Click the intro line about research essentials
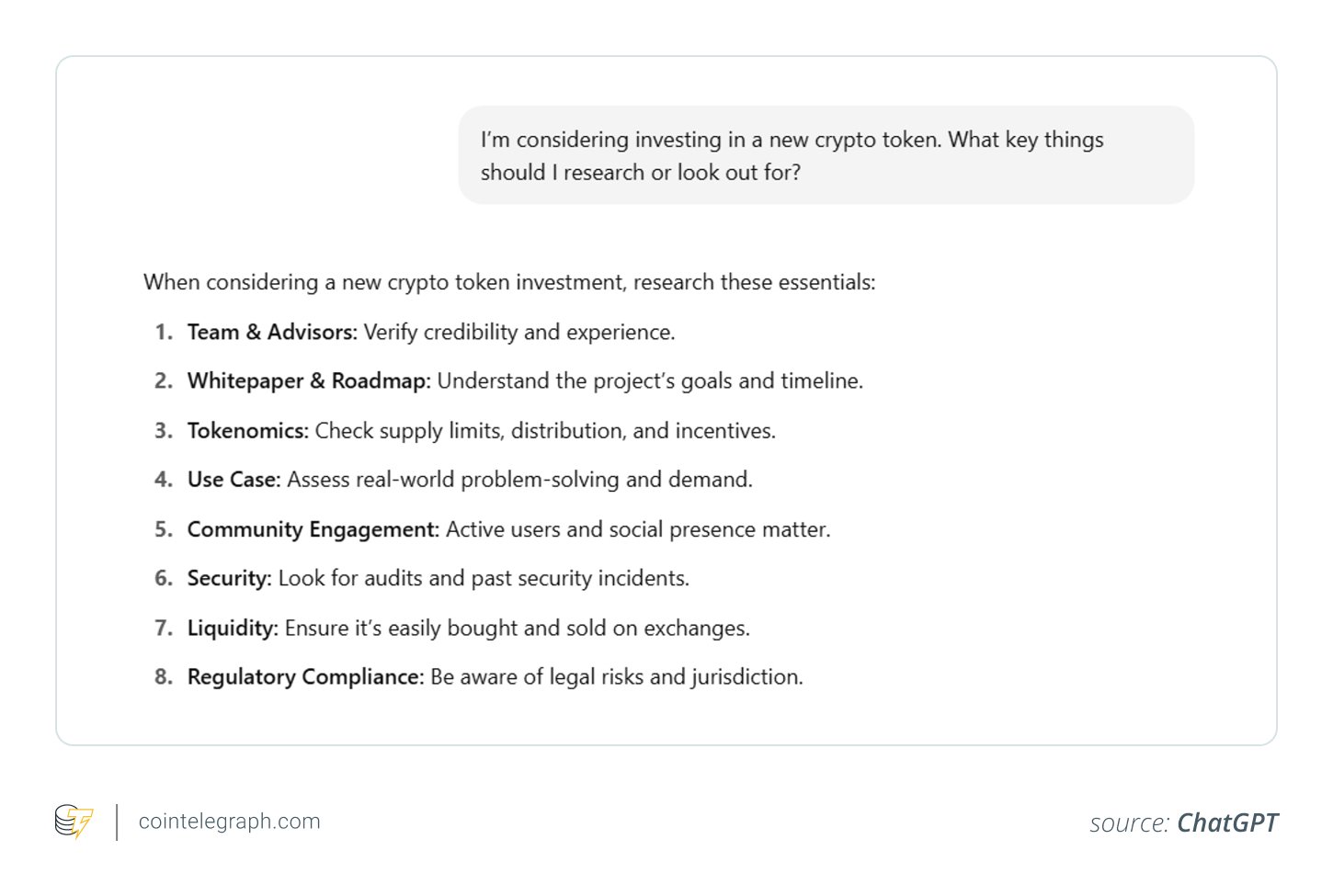 508,282
